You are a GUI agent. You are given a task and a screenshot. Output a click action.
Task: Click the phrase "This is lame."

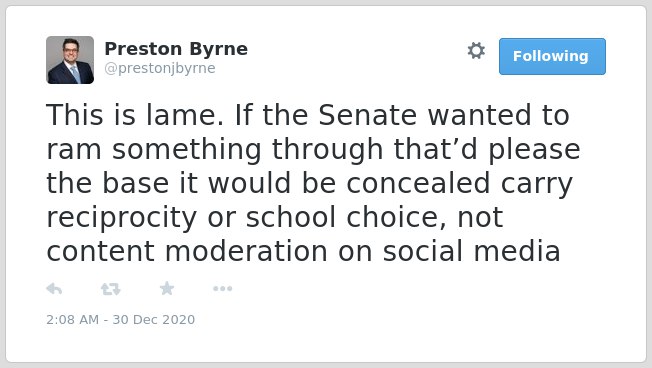[135, 115]
